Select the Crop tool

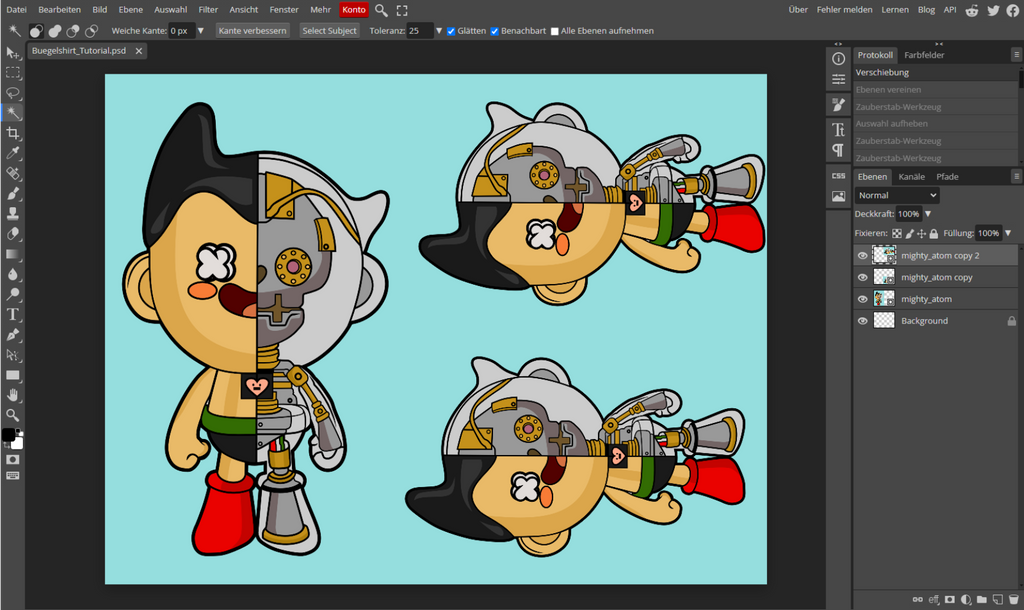[12, 133]
